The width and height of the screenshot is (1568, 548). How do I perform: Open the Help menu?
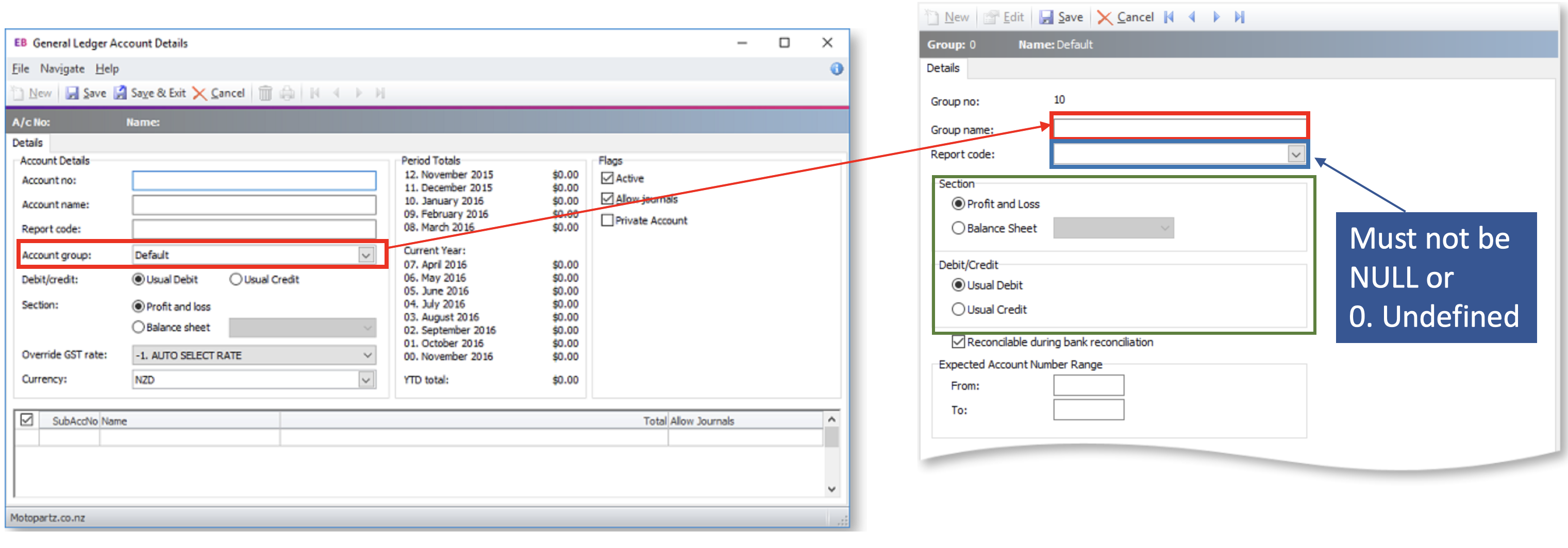(x=107, y=68)
